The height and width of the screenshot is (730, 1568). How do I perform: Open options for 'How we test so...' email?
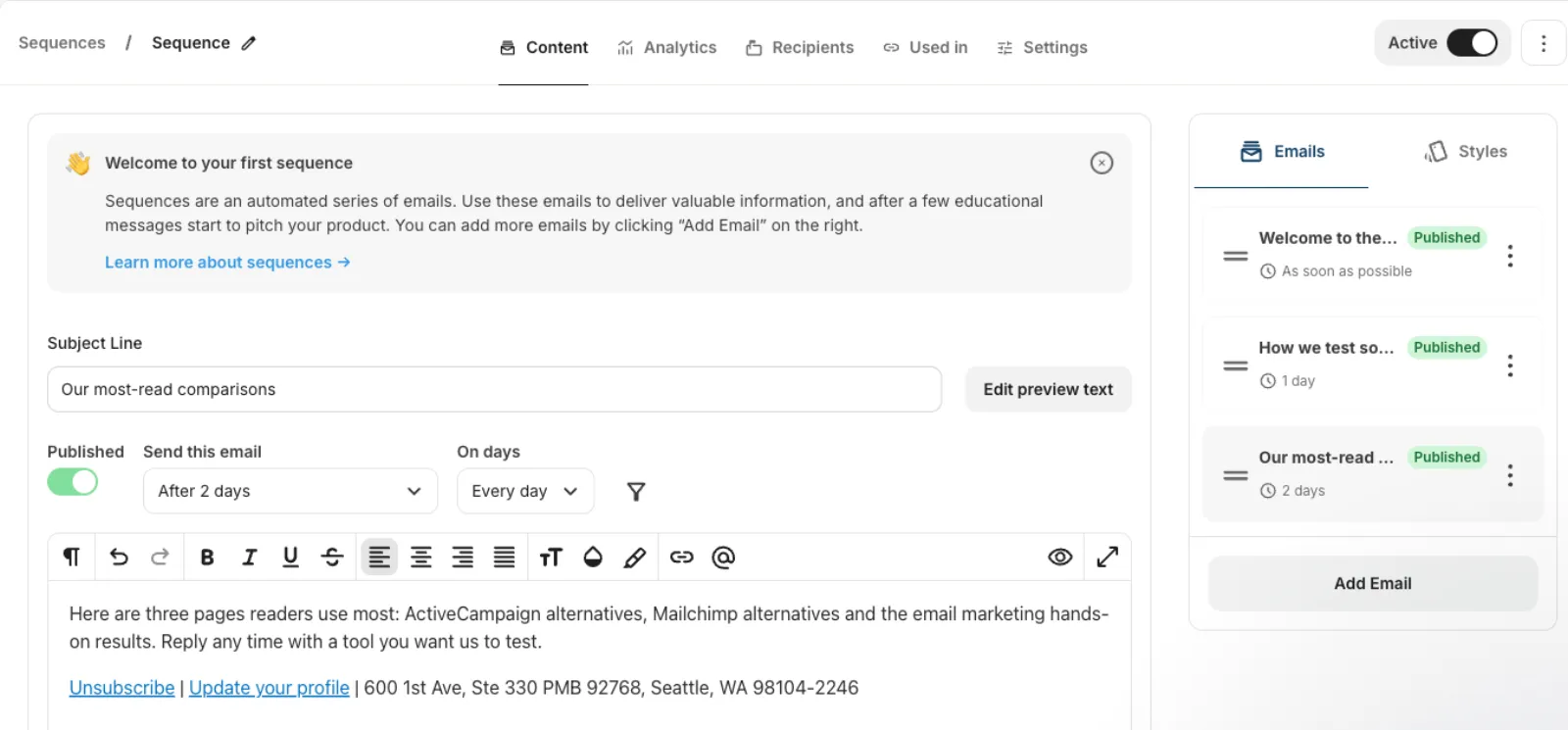click(x=1510, y=365)
